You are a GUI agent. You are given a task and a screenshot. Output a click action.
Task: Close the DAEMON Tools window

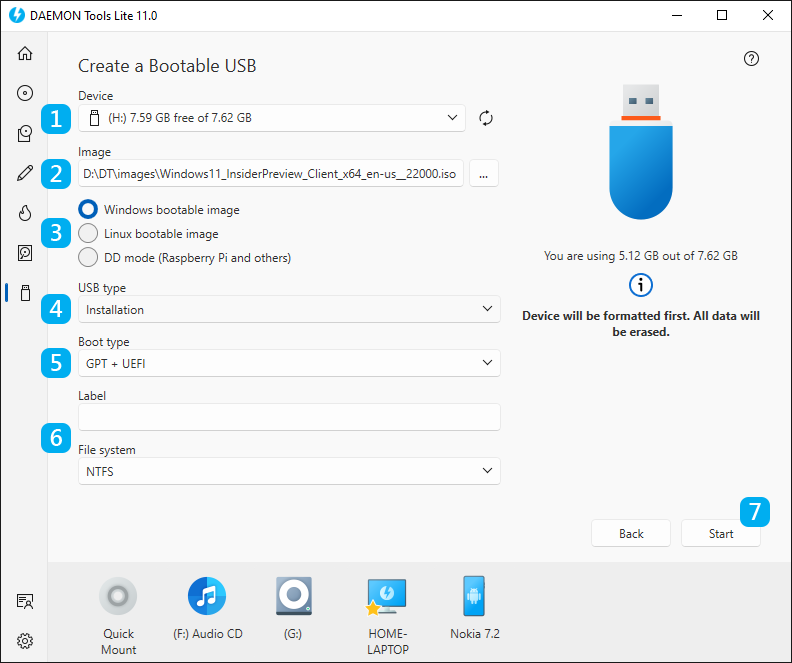point(768,15)
